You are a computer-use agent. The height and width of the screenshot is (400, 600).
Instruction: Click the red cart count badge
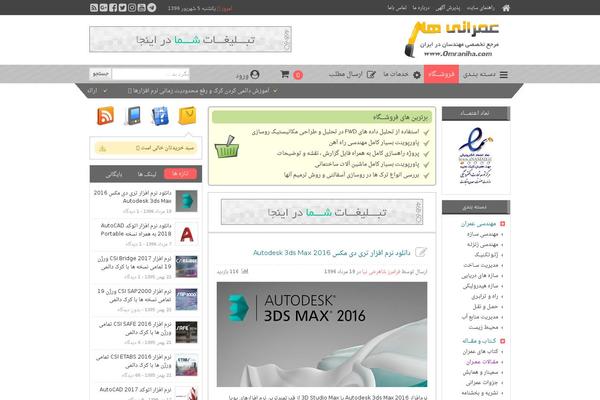(x=298, y=75)
